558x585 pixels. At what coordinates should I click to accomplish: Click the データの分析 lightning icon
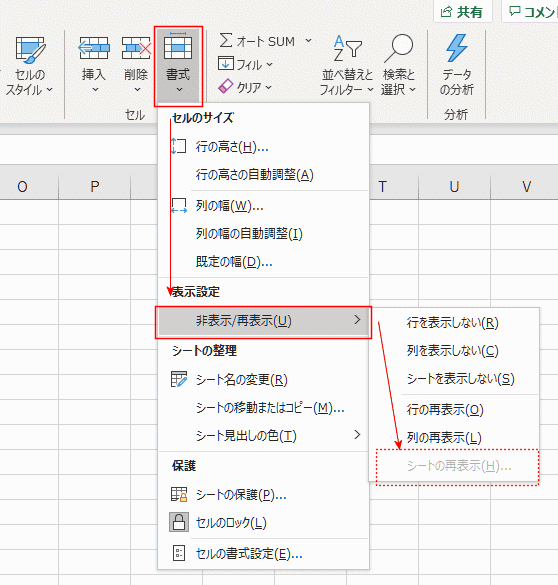click(x=457, y=49)
